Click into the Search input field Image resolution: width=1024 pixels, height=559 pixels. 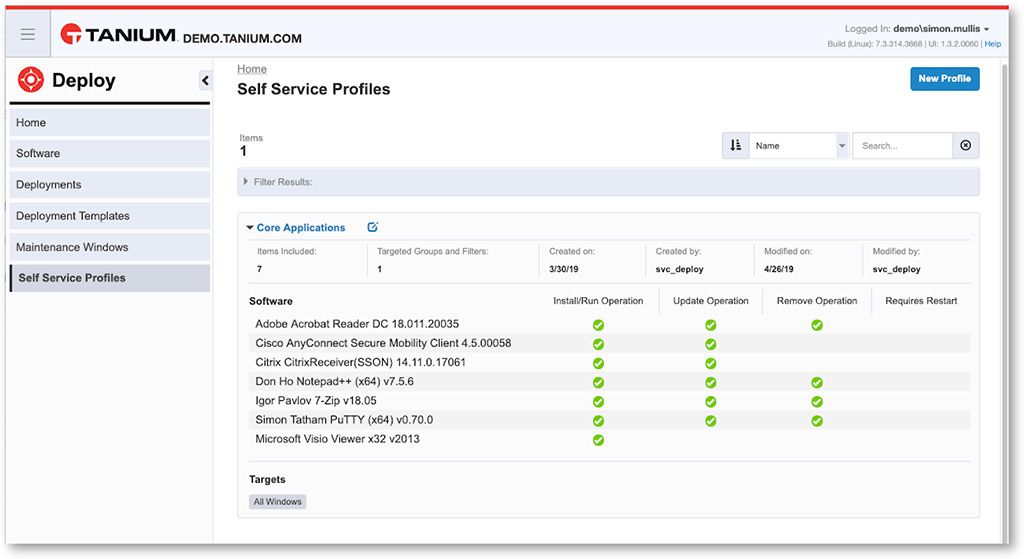click(902, 146)
